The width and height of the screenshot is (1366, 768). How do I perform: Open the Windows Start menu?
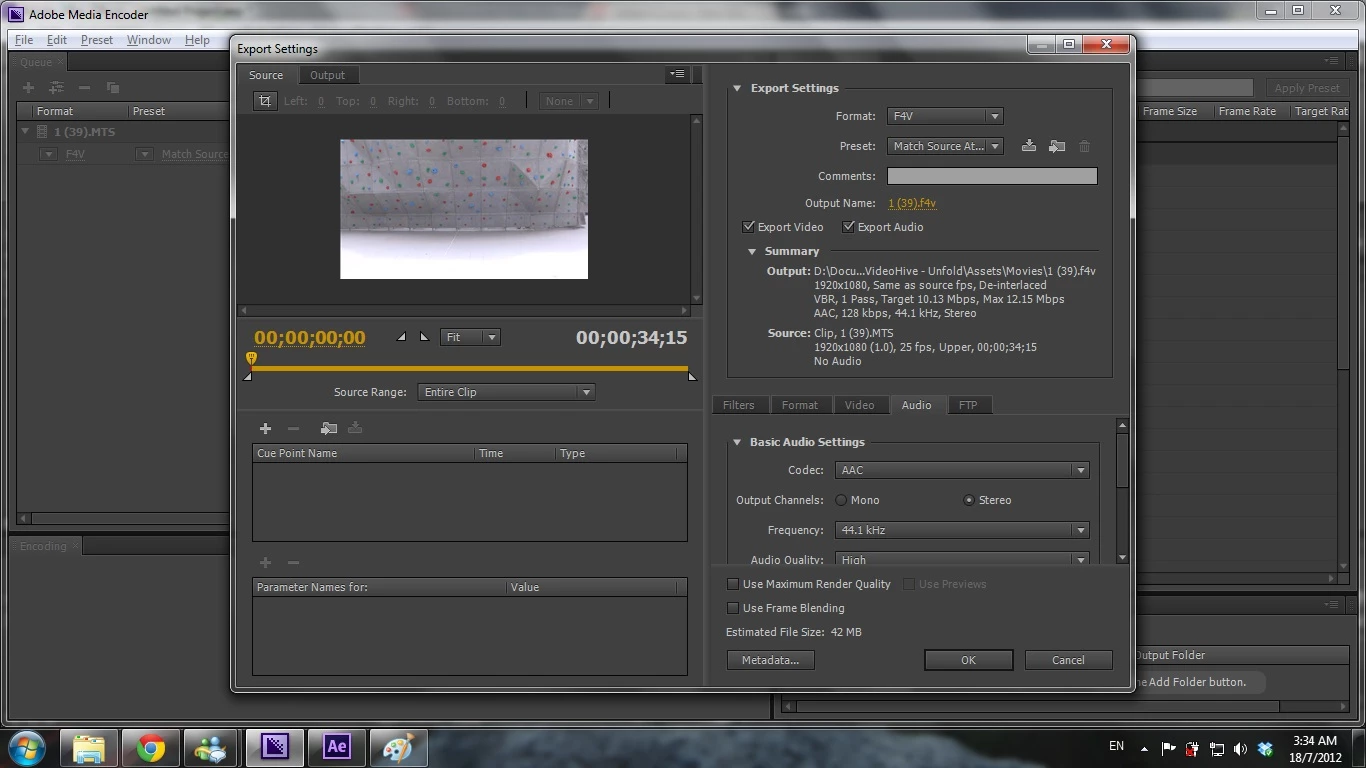(27, 747)
